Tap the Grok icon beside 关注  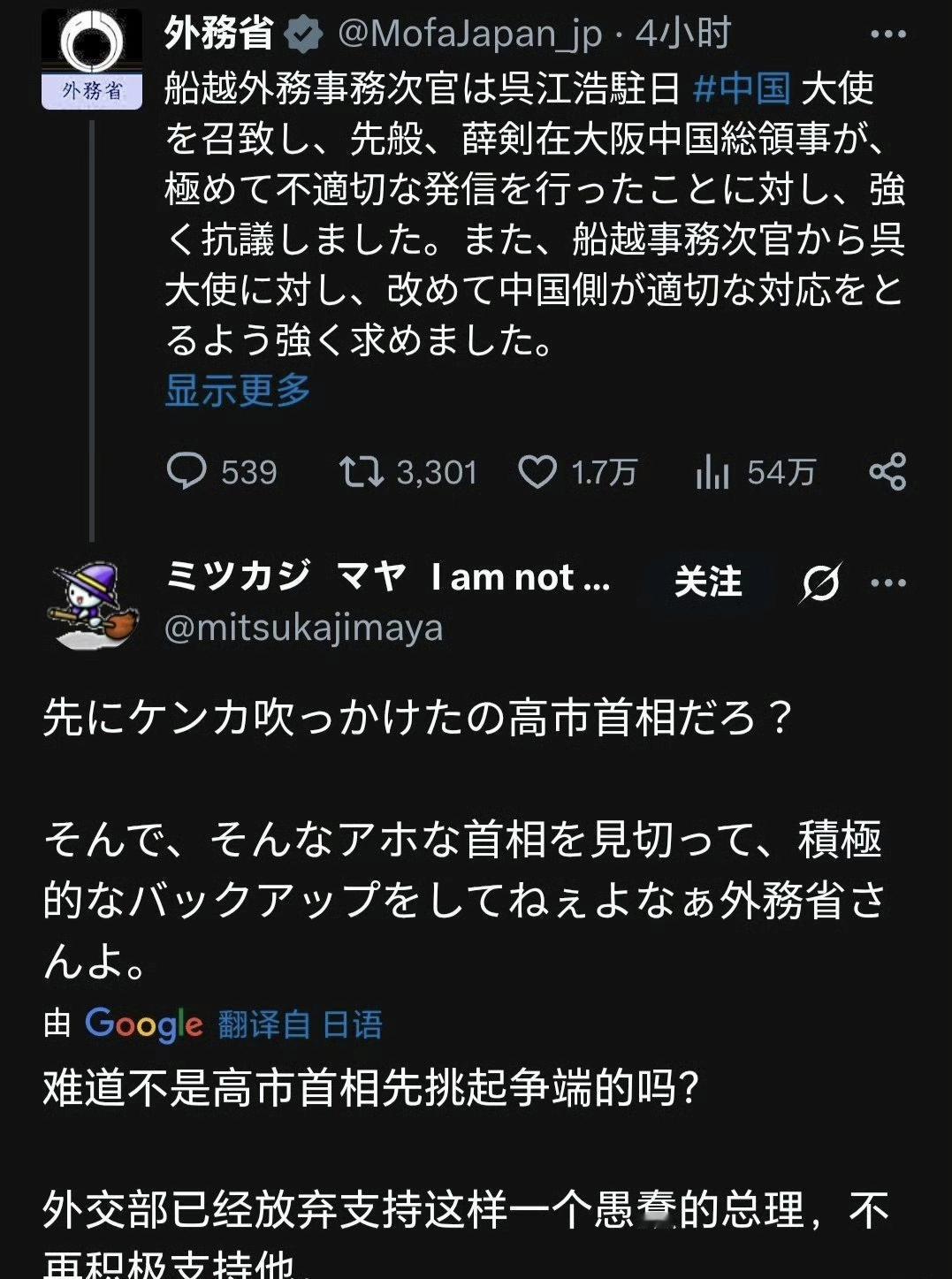821,582
